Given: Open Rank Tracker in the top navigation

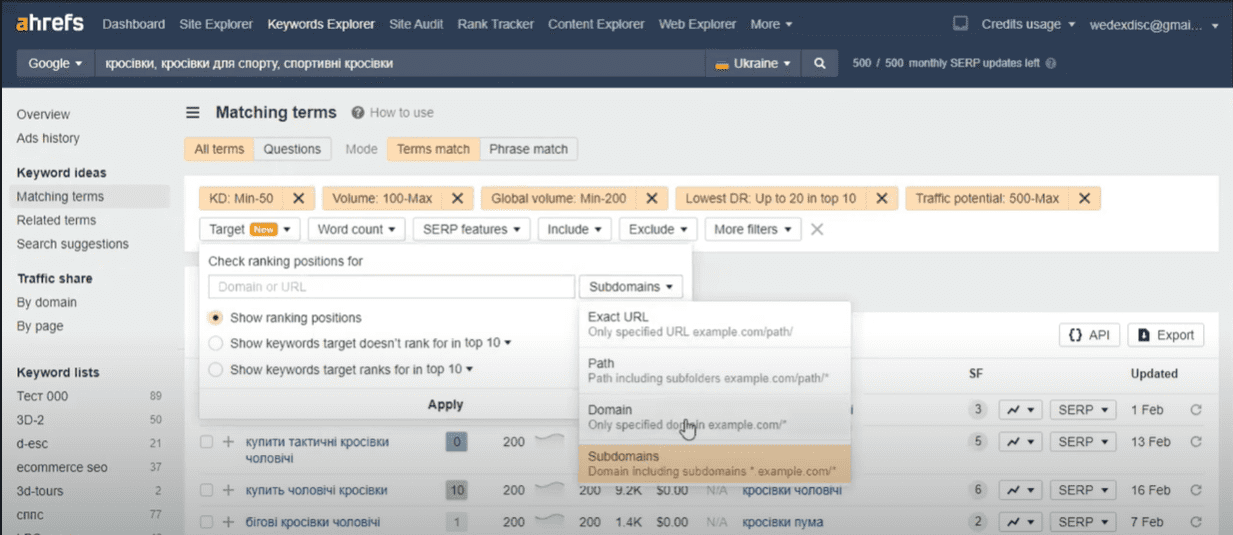Looking at the screenshot, I should [x=497, y=24].
